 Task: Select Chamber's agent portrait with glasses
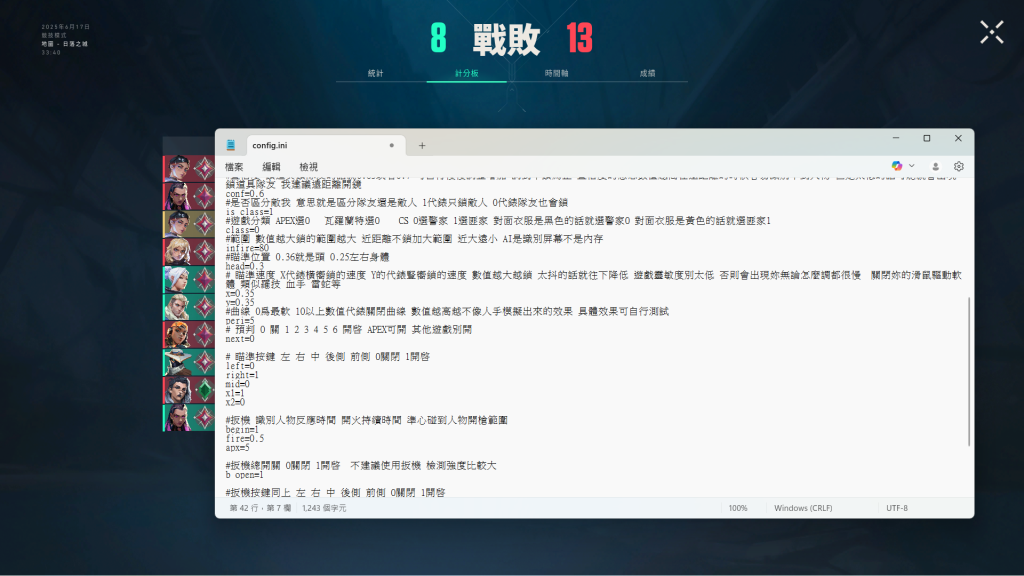click(177, 390)
